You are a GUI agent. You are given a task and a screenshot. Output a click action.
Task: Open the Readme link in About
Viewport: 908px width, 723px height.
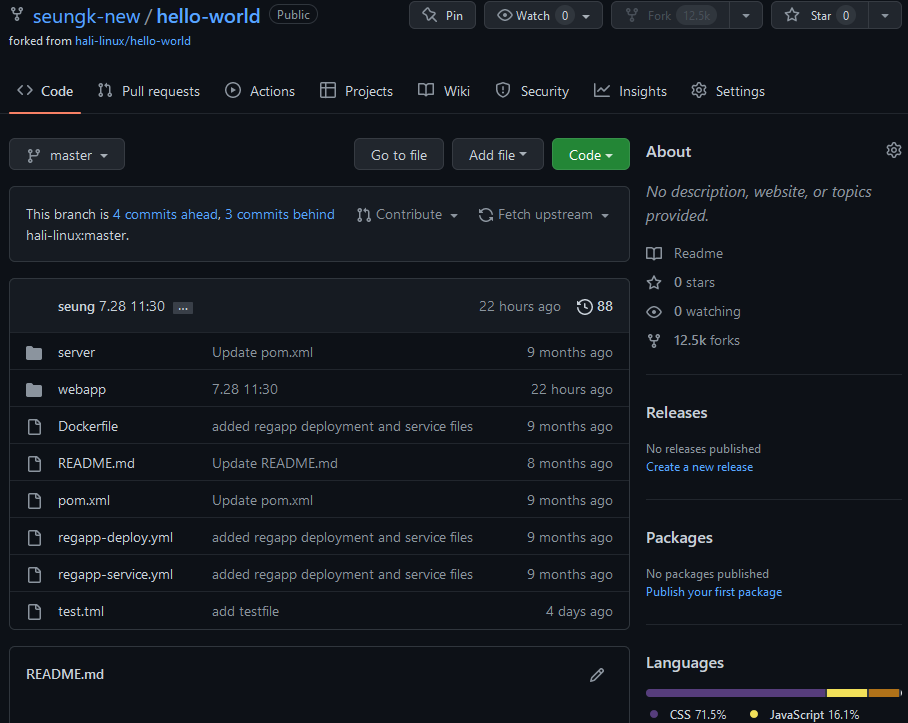click(698, 253)
